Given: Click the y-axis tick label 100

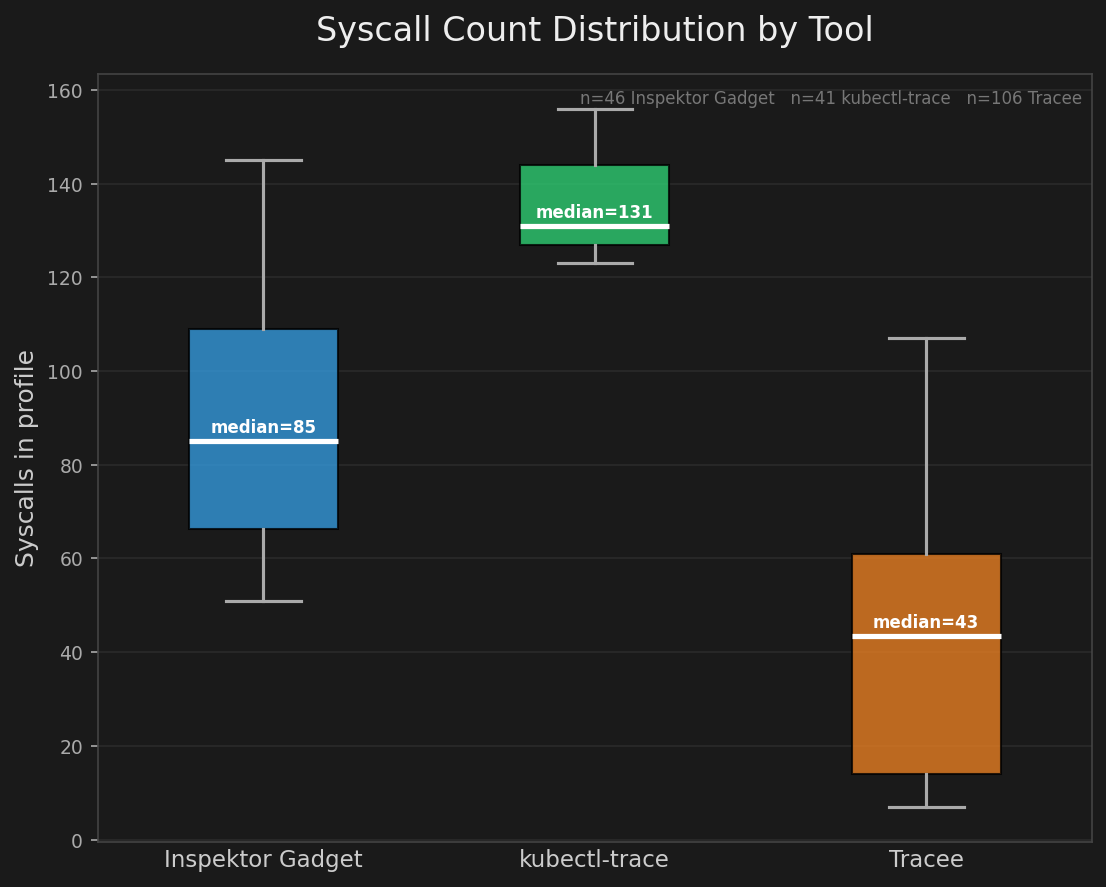Looking at the screenshot, I should (65, 372).
